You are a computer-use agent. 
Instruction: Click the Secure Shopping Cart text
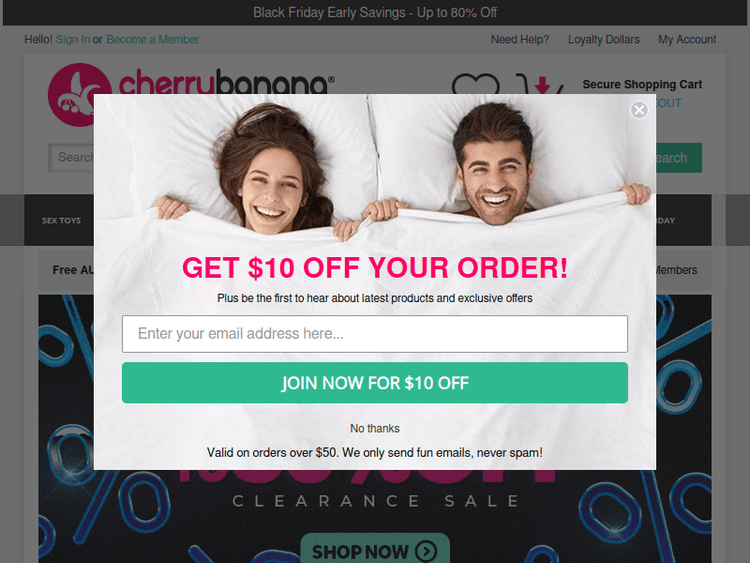642,84
